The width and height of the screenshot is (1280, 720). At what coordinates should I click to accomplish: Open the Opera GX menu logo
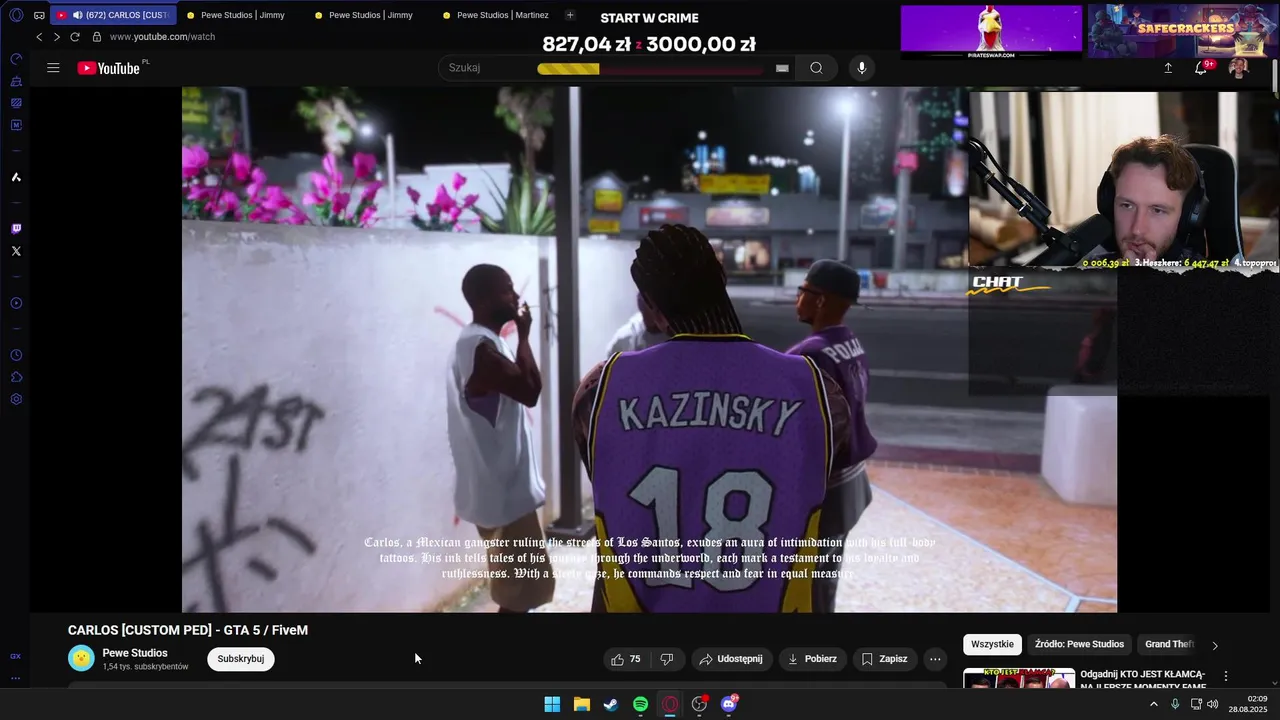(x=16, y=15)
